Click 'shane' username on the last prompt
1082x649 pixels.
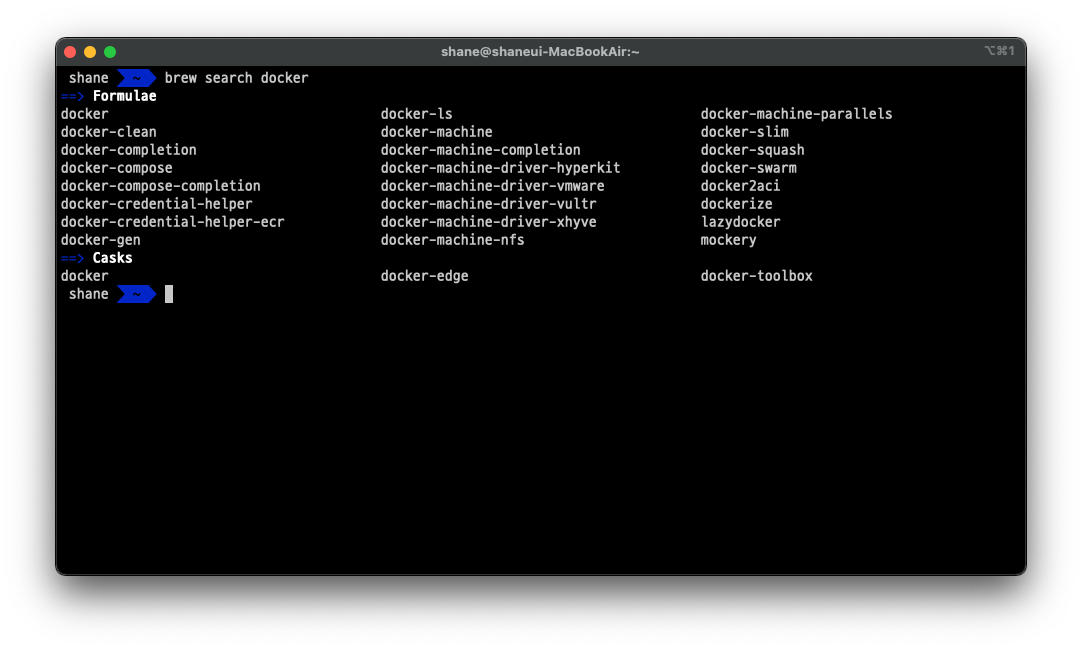[x=88, y=294]
